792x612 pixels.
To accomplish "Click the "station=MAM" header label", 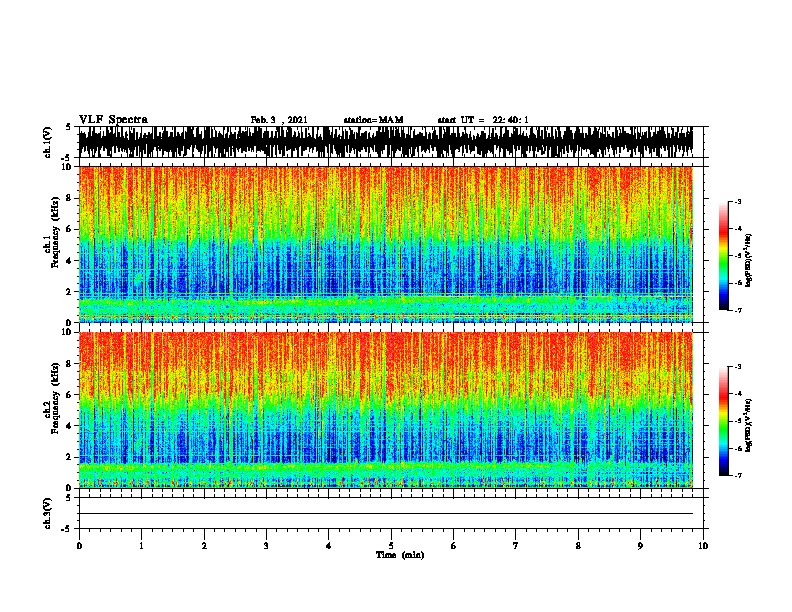I will coord(373,120).
